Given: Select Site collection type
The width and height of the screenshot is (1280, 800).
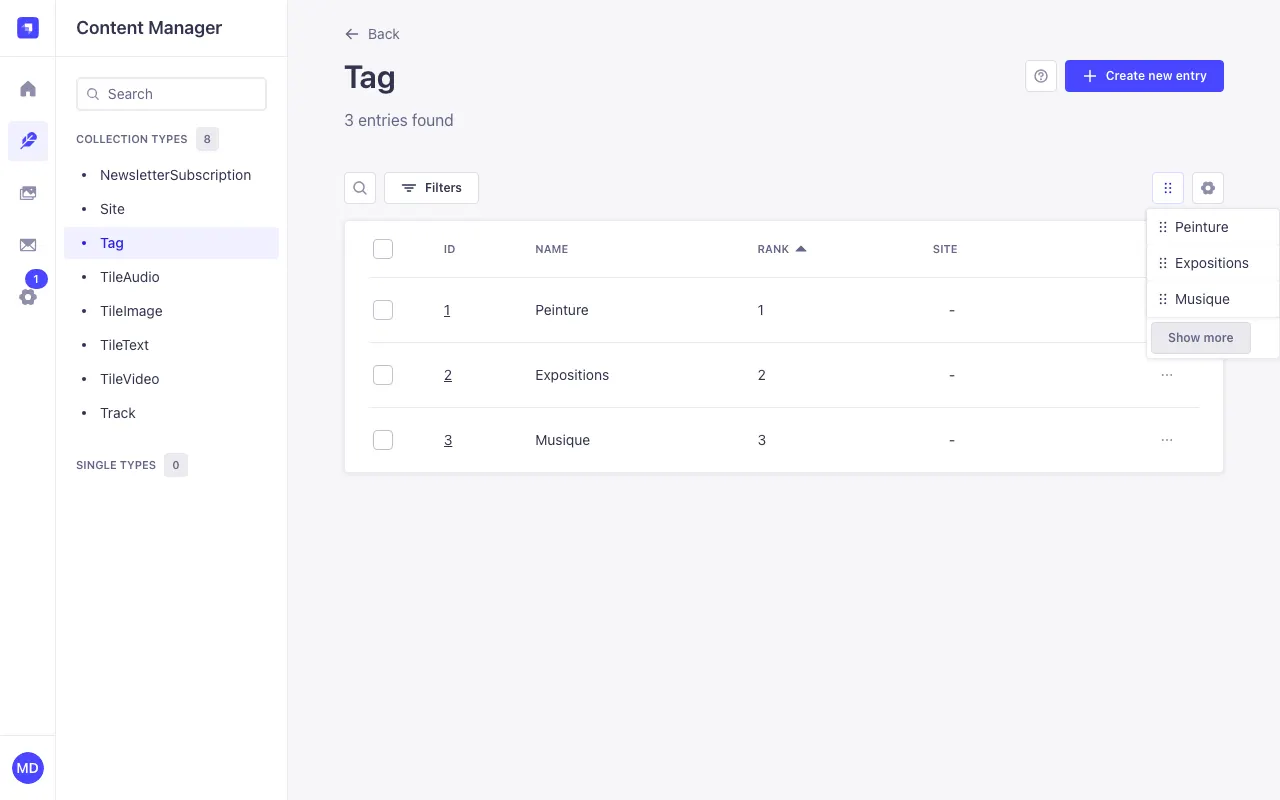Looking at the screenshot, I should pos(171,209).
